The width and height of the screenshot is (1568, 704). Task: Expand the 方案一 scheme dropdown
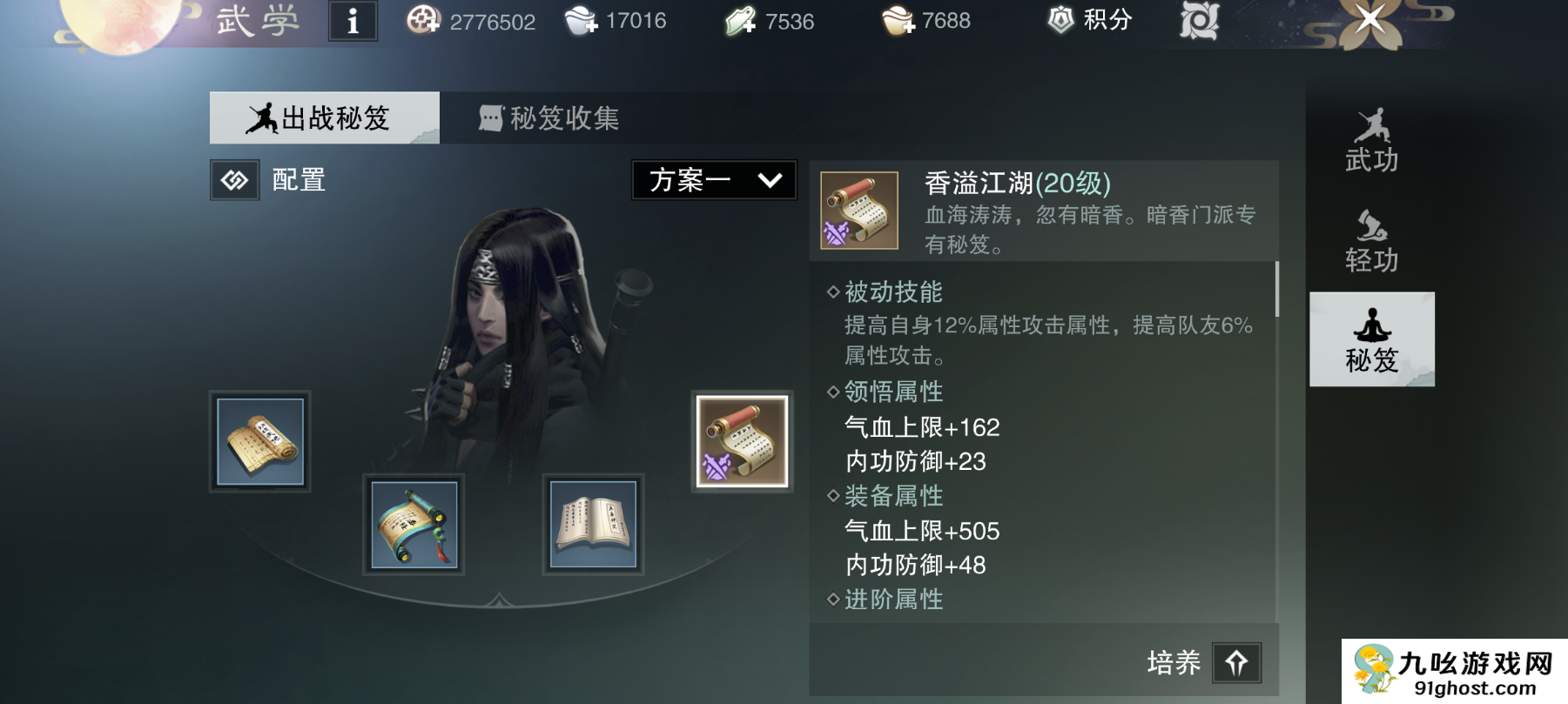point(714,180)
